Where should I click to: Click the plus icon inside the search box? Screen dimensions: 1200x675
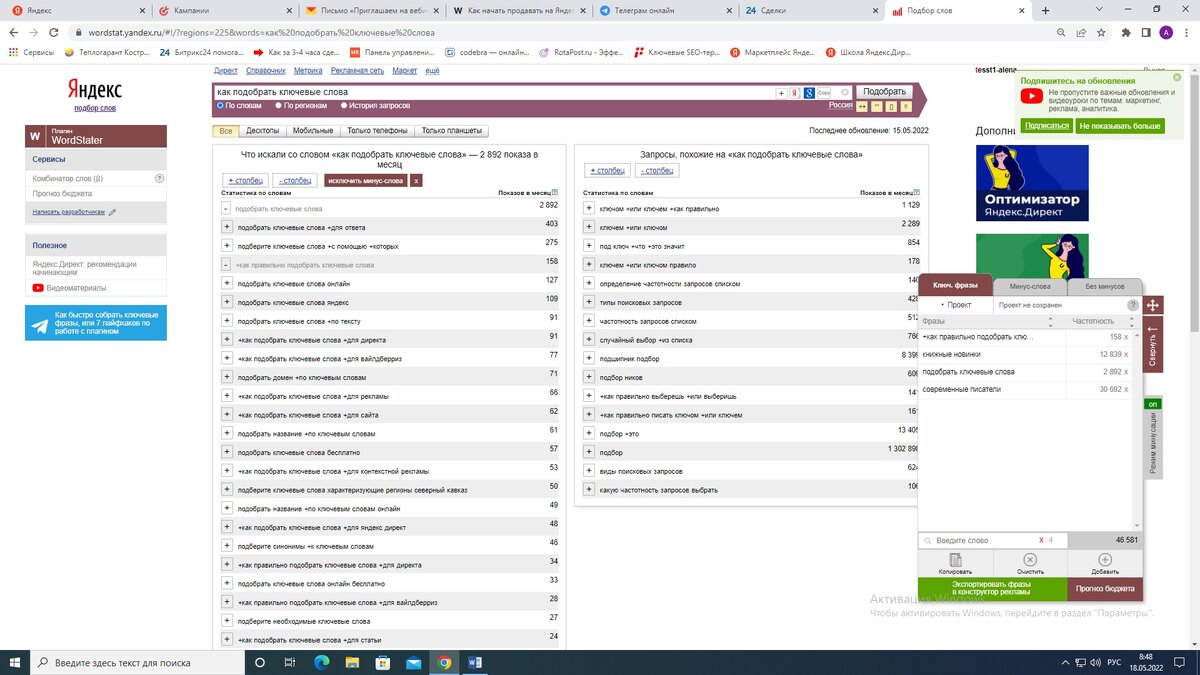(781, 92)
